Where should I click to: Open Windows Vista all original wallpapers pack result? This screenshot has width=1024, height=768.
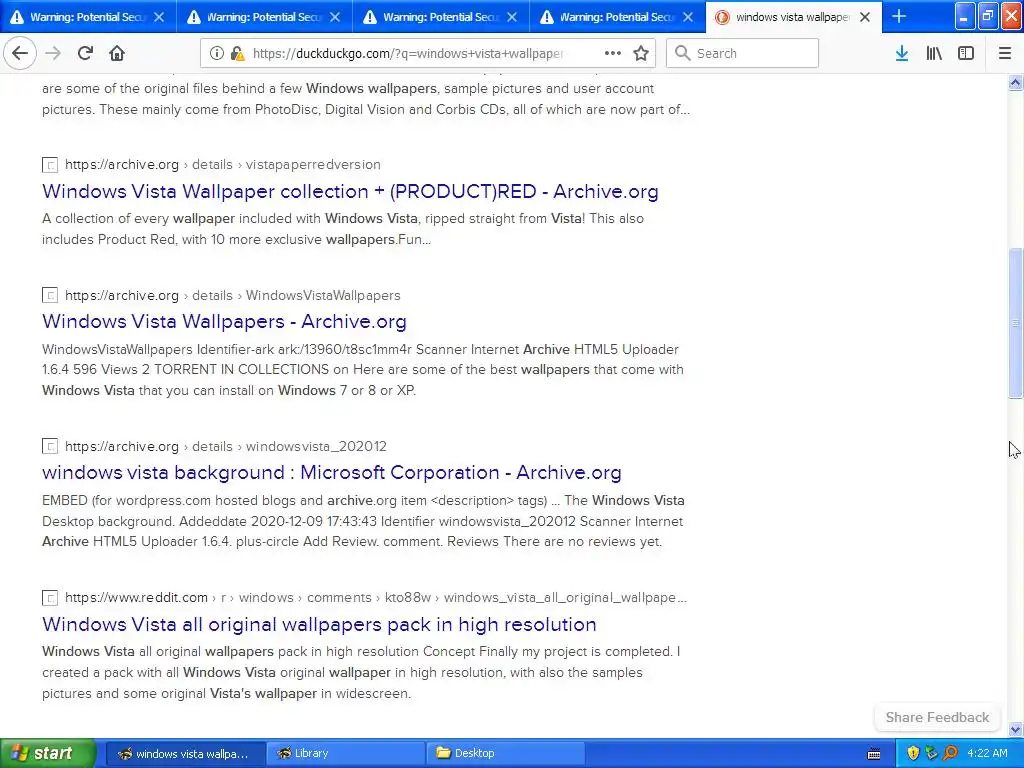pos(319,624)
